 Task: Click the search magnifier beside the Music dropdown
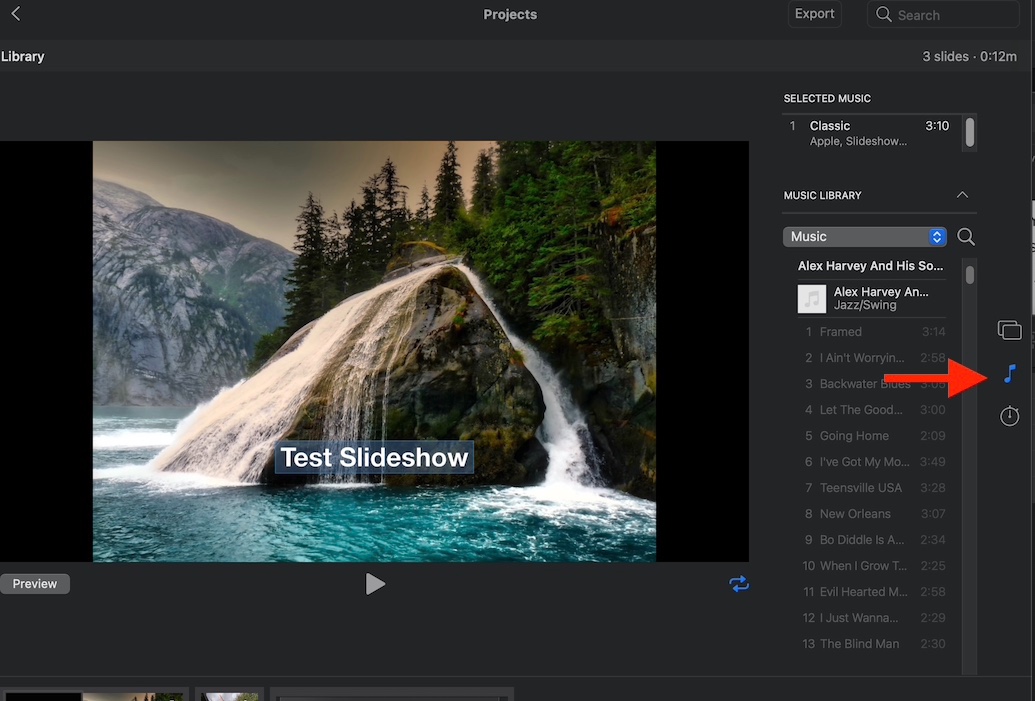(965, 236)
